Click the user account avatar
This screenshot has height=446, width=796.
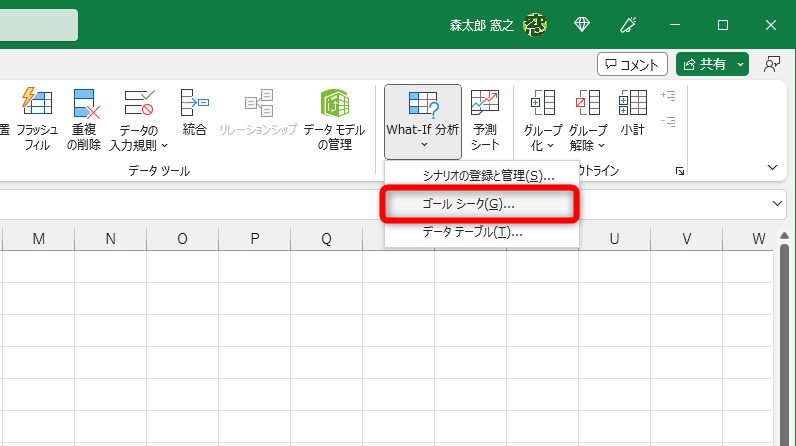coord(535,24)
